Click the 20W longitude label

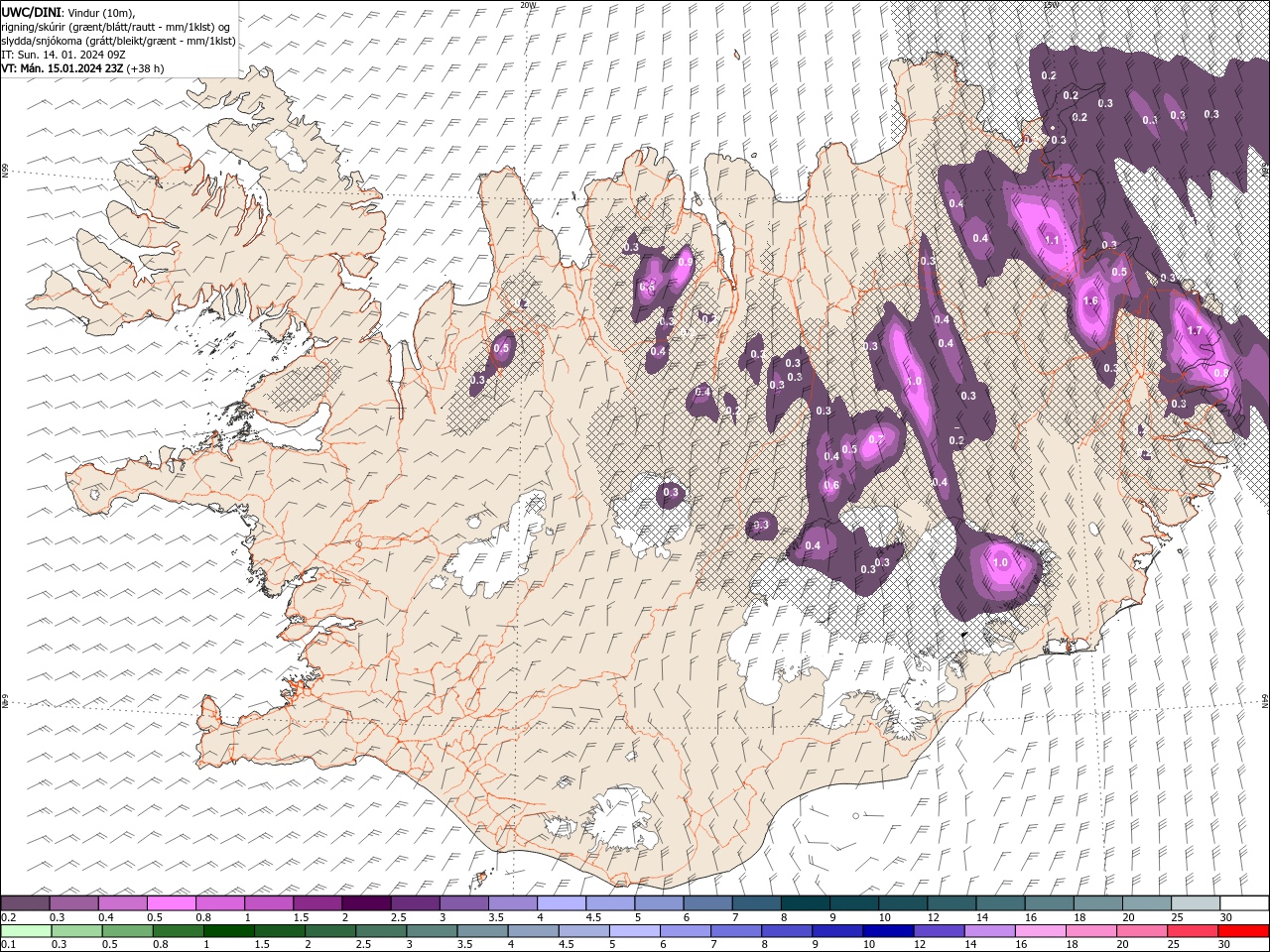[x=528, y=5]
